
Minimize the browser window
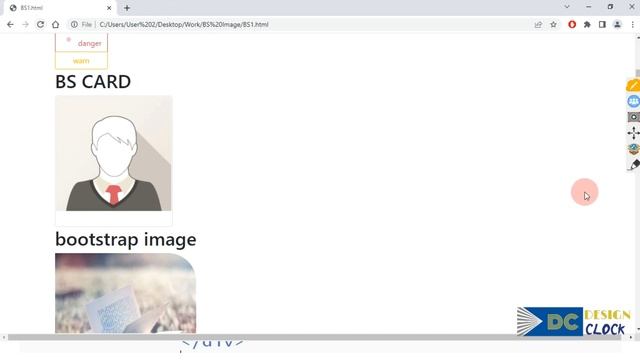(589, 7)
